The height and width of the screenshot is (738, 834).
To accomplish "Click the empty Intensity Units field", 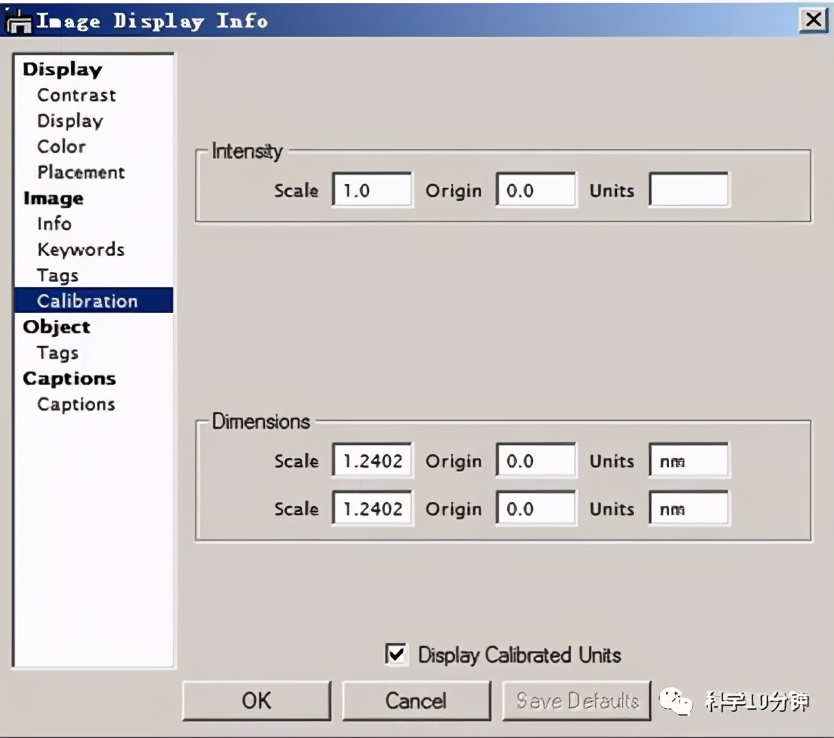I will pos(689,190).
